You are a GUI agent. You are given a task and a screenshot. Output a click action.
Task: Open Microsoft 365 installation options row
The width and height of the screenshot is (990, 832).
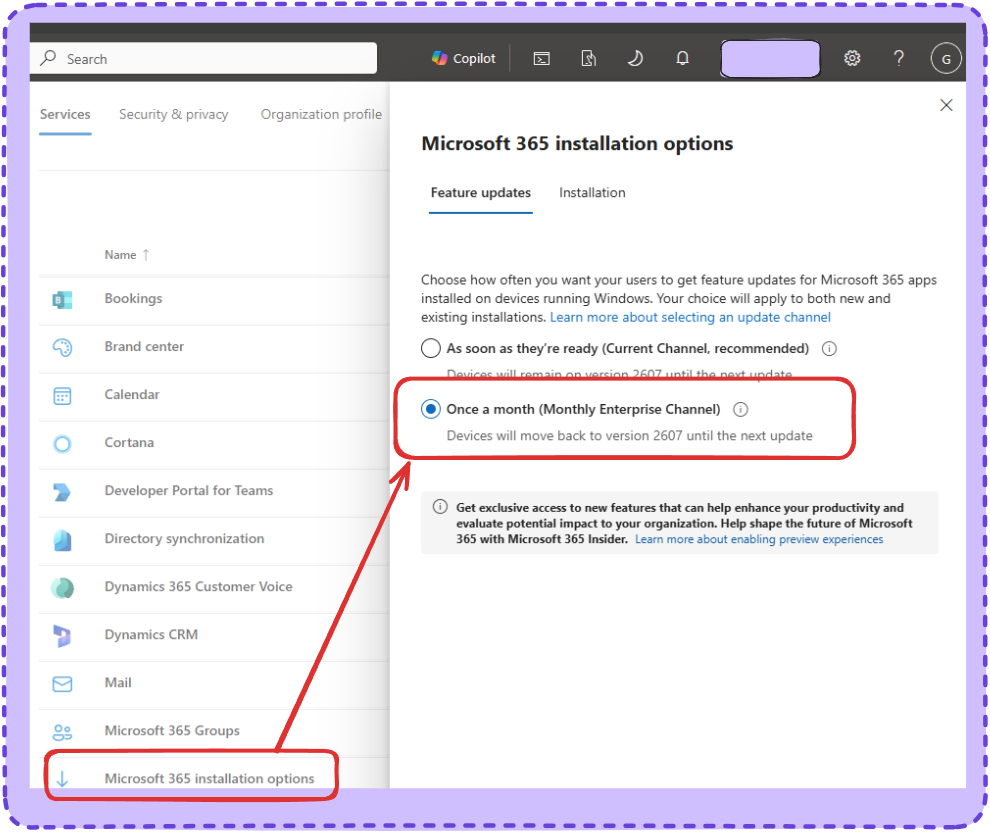[x=214, y=775]
